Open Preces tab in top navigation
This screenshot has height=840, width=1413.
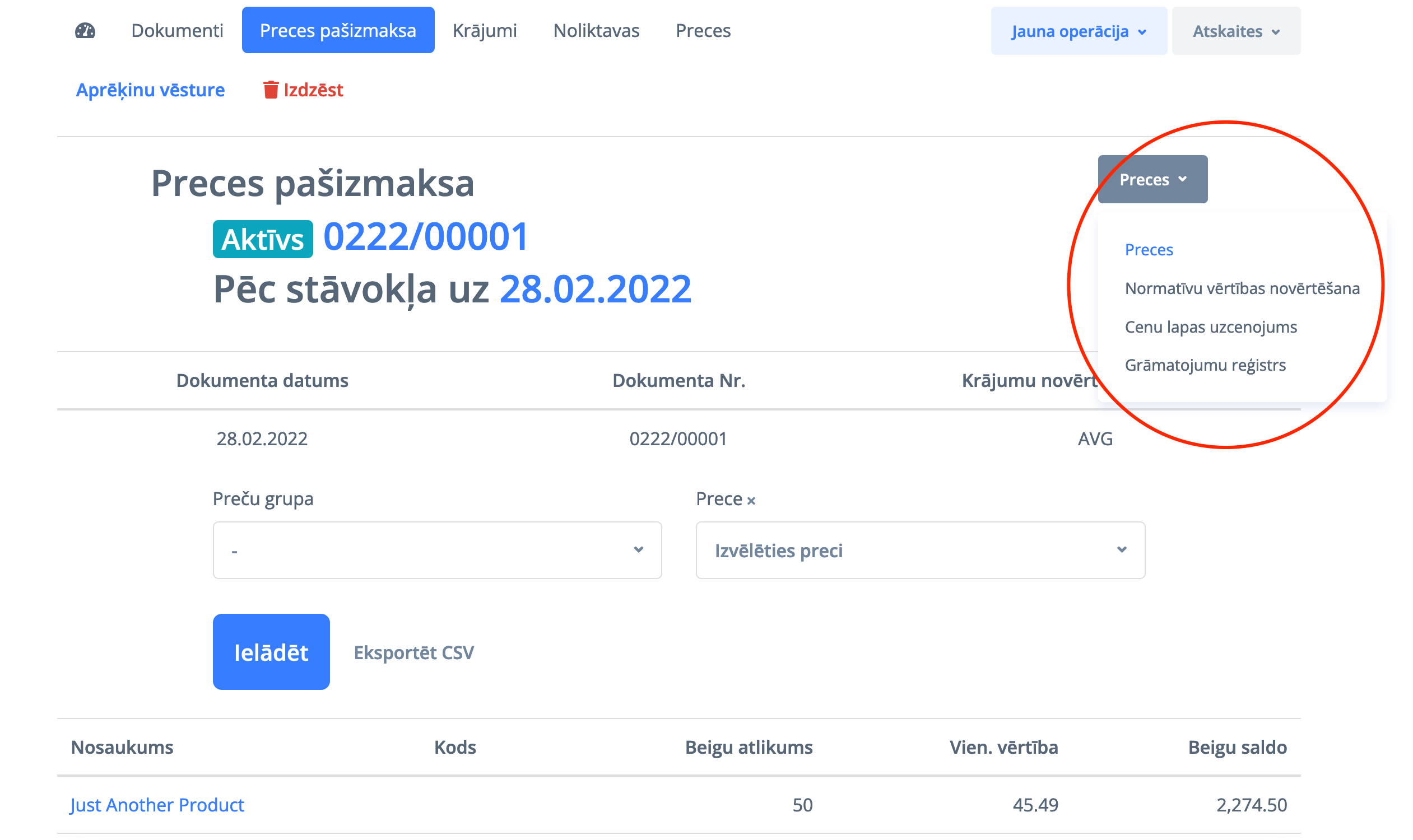703,31
